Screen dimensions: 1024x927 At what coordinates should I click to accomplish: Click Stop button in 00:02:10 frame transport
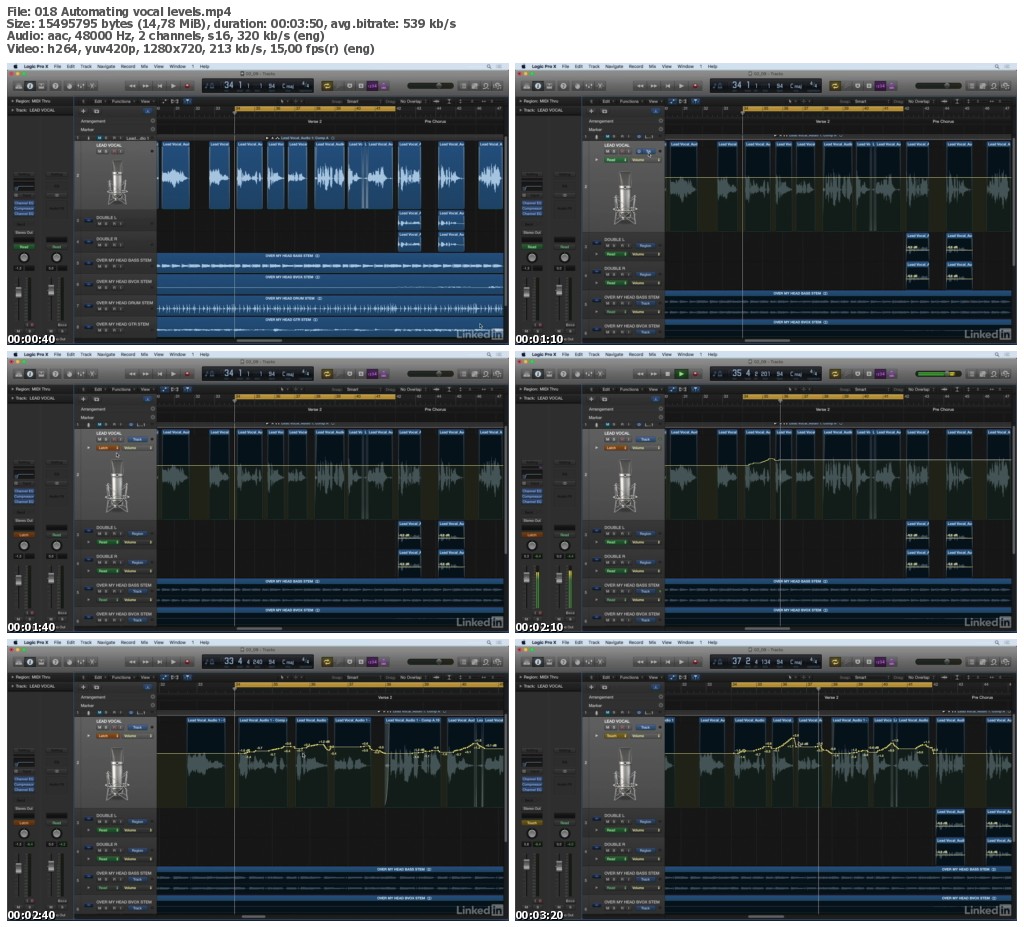[667, 374]
